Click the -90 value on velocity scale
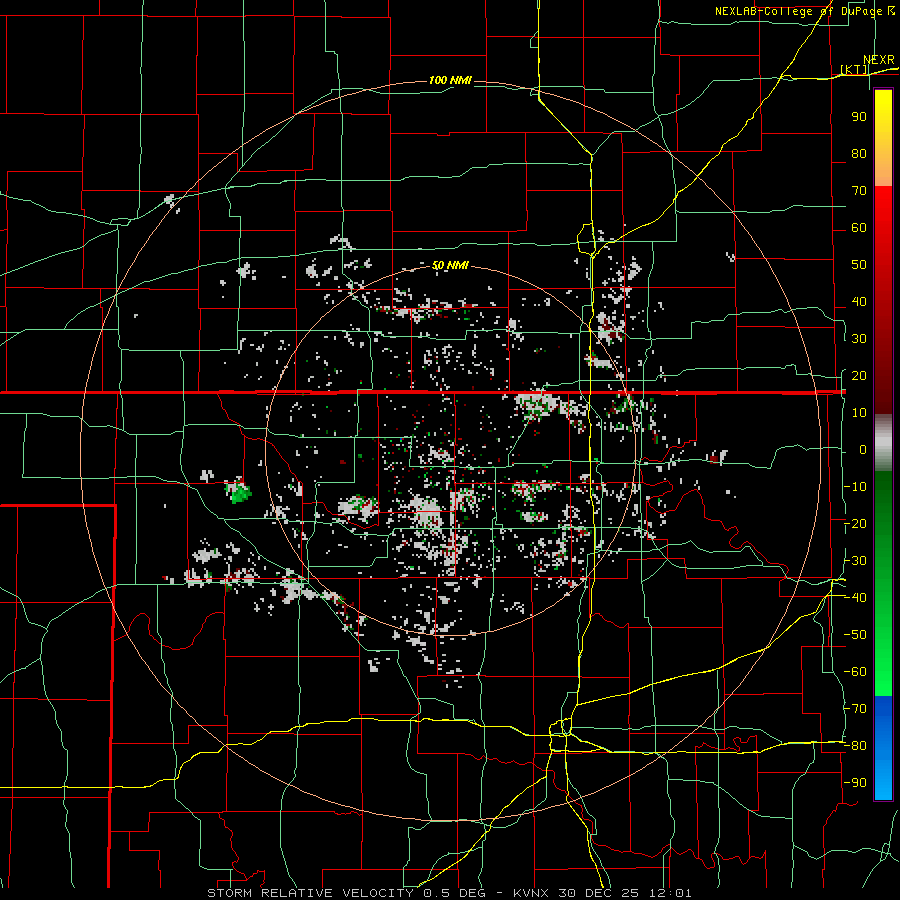 pos(856,782)
